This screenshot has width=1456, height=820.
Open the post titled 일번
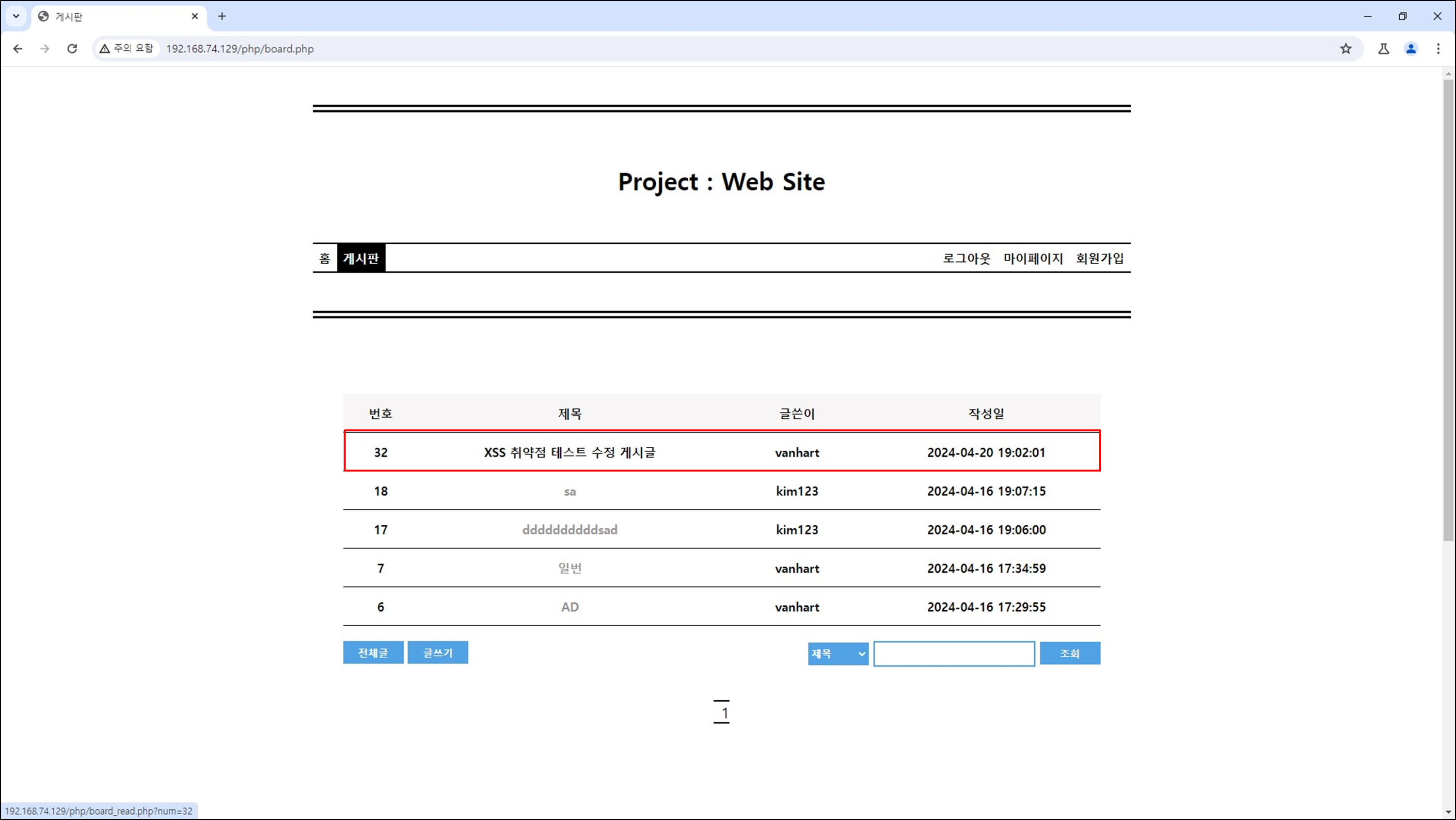tap(570, 568)
